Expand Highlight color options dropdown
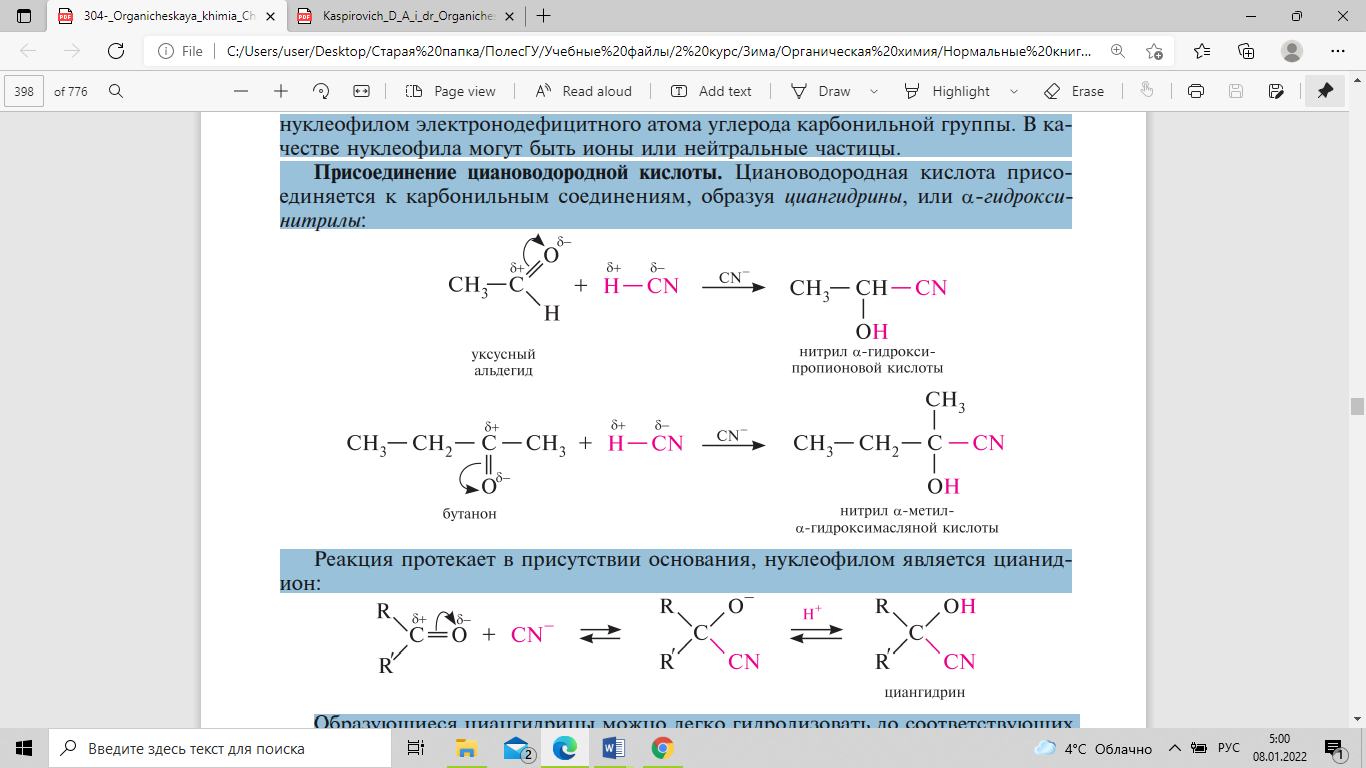This screenshot has height=768, width=1366. pos(1014,91)
